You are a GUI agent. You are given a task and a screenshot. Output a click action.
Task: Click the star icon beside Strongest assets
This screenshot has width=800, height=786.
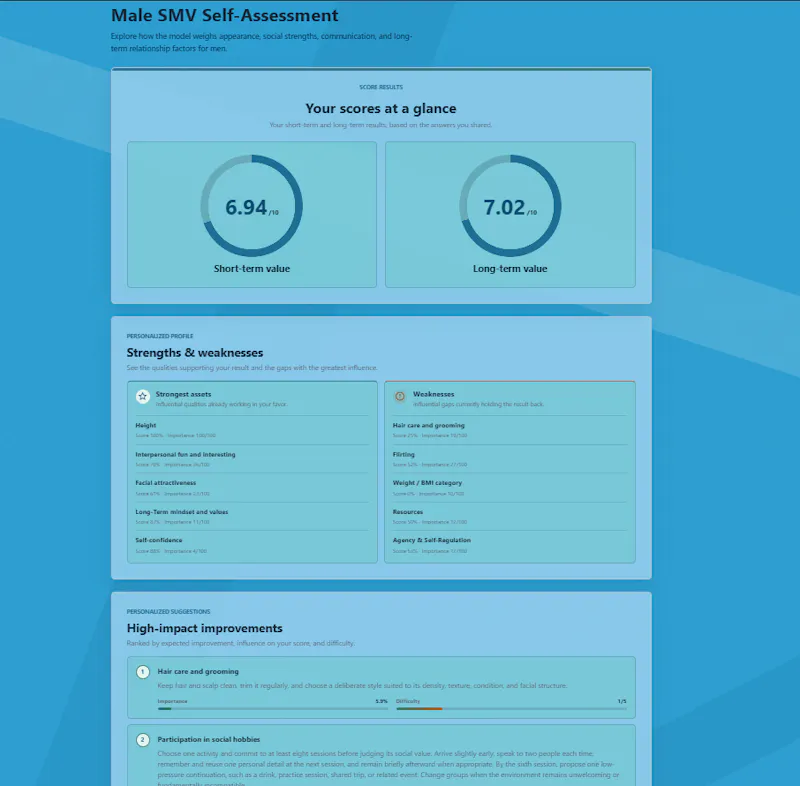143,396
